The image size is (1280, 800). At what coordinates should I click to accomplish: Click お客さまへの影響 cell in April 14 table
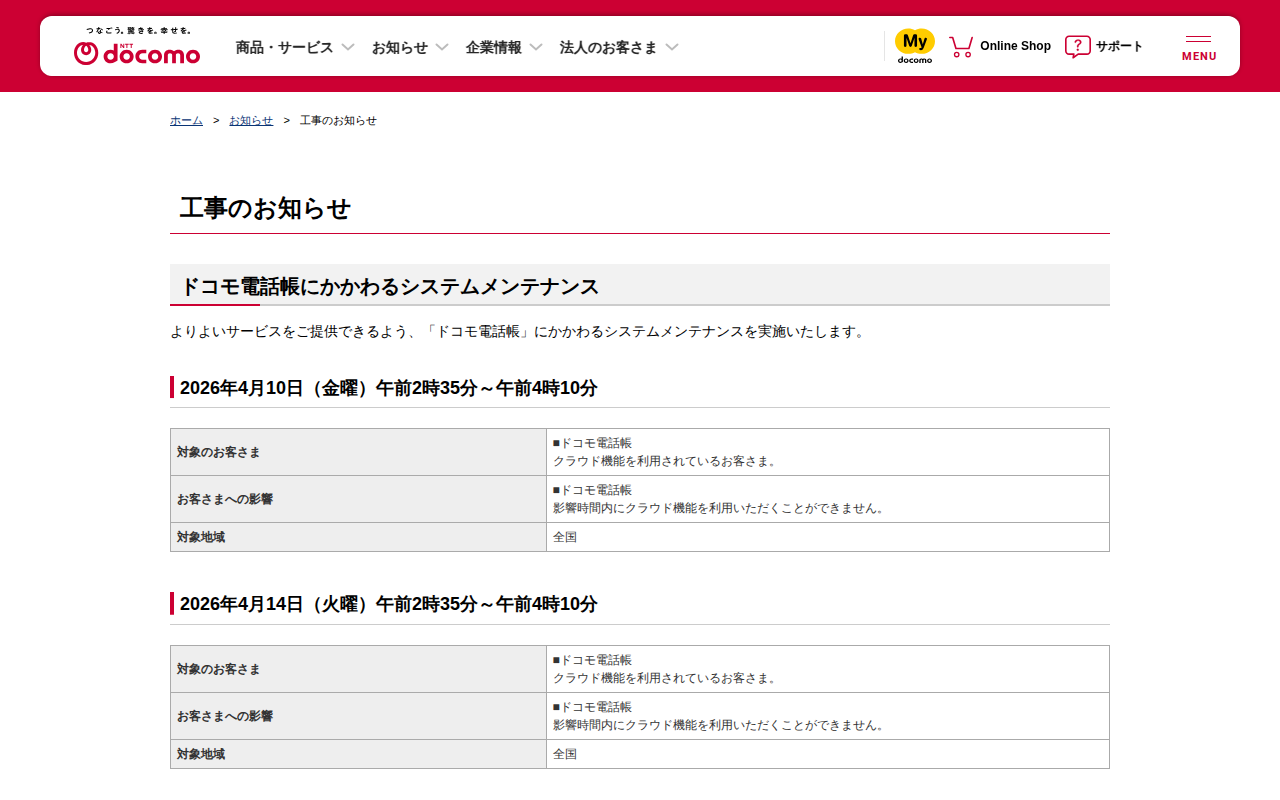(358, 716)
